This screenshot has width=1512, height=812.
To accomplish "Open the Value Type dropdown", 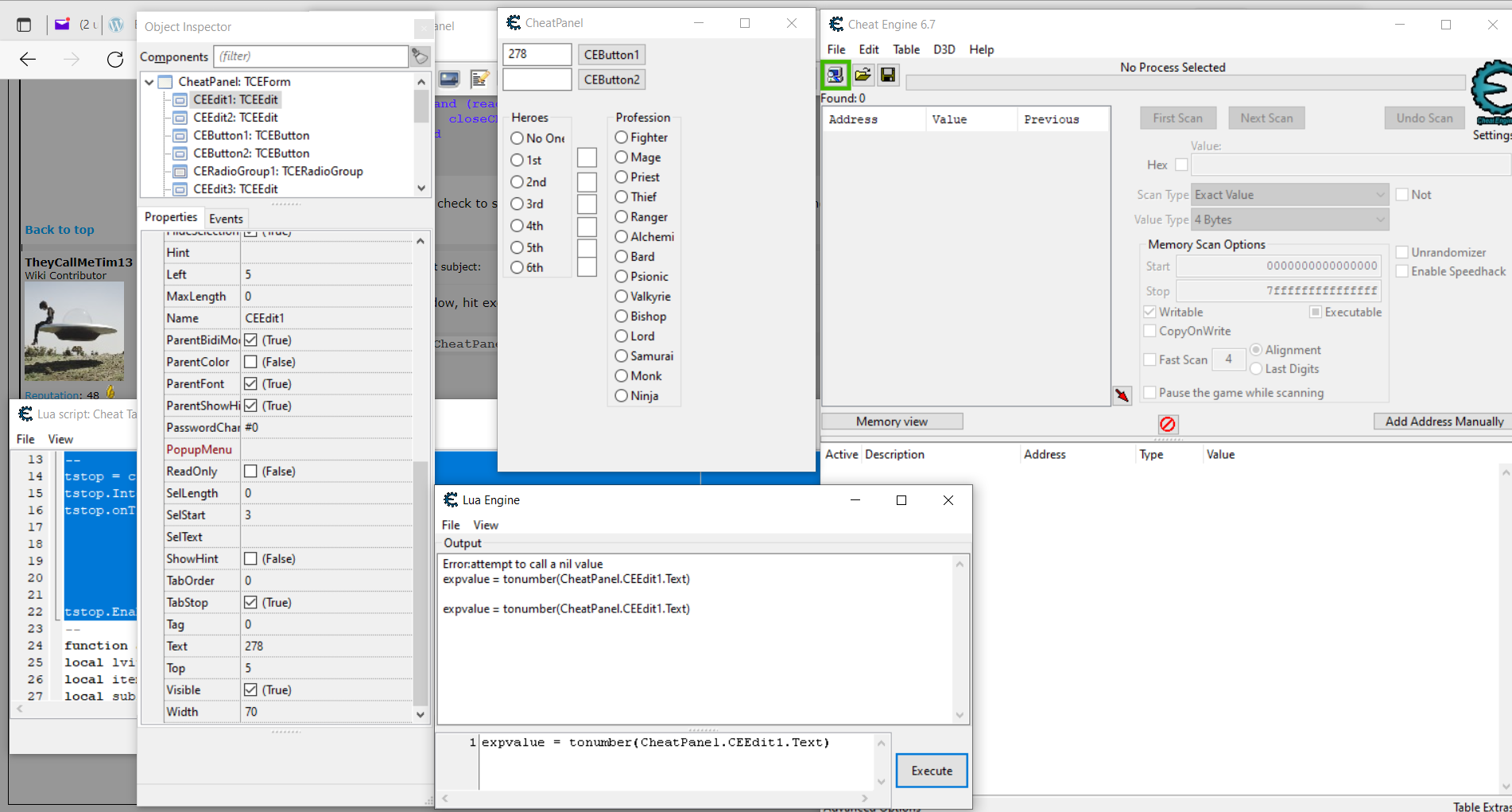I will 1289,220.
